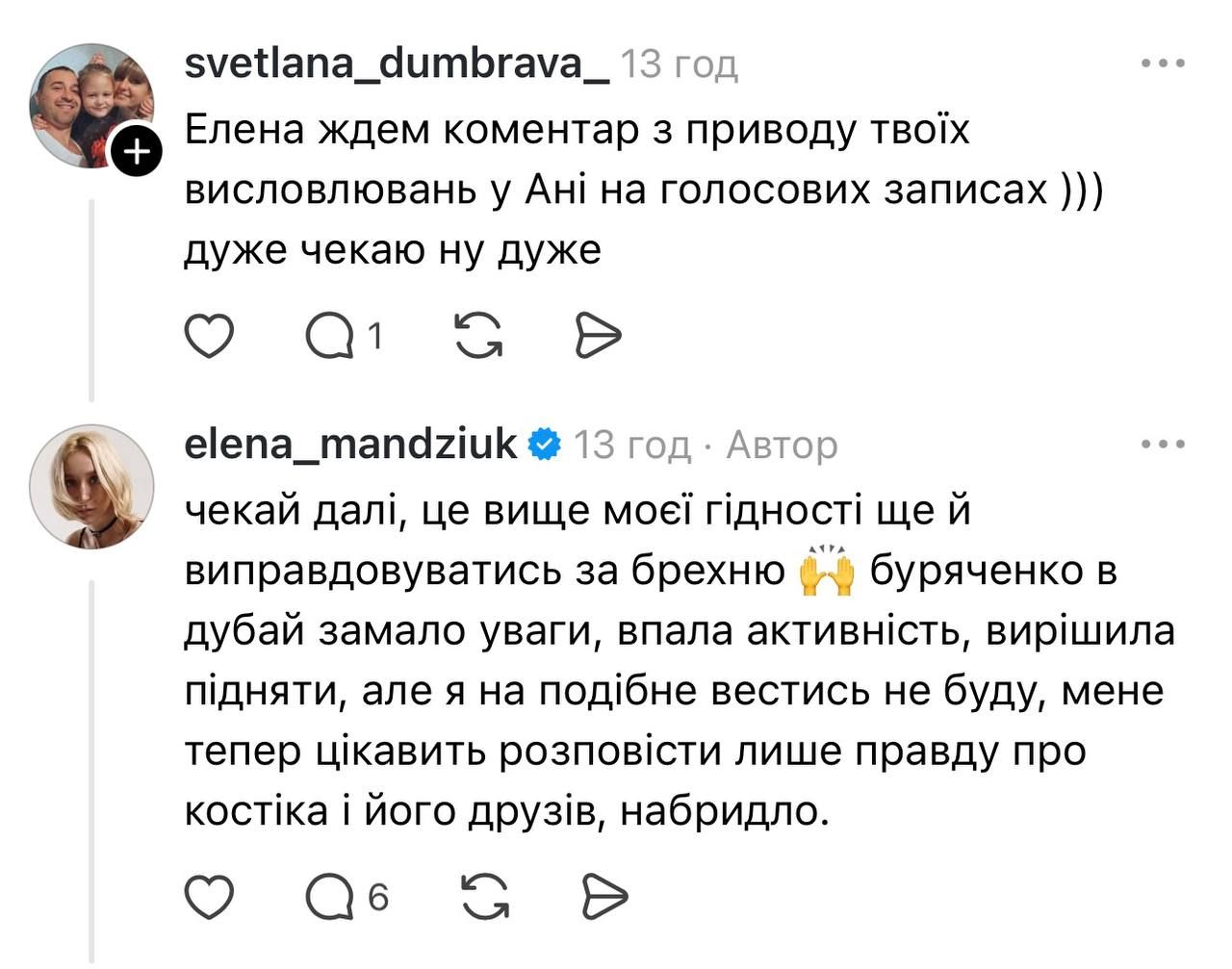The height and width of the screenshot is (969, 1232).
Task: Like elena_mandziuk's reply with the heart
Action: tap(209, 897)
